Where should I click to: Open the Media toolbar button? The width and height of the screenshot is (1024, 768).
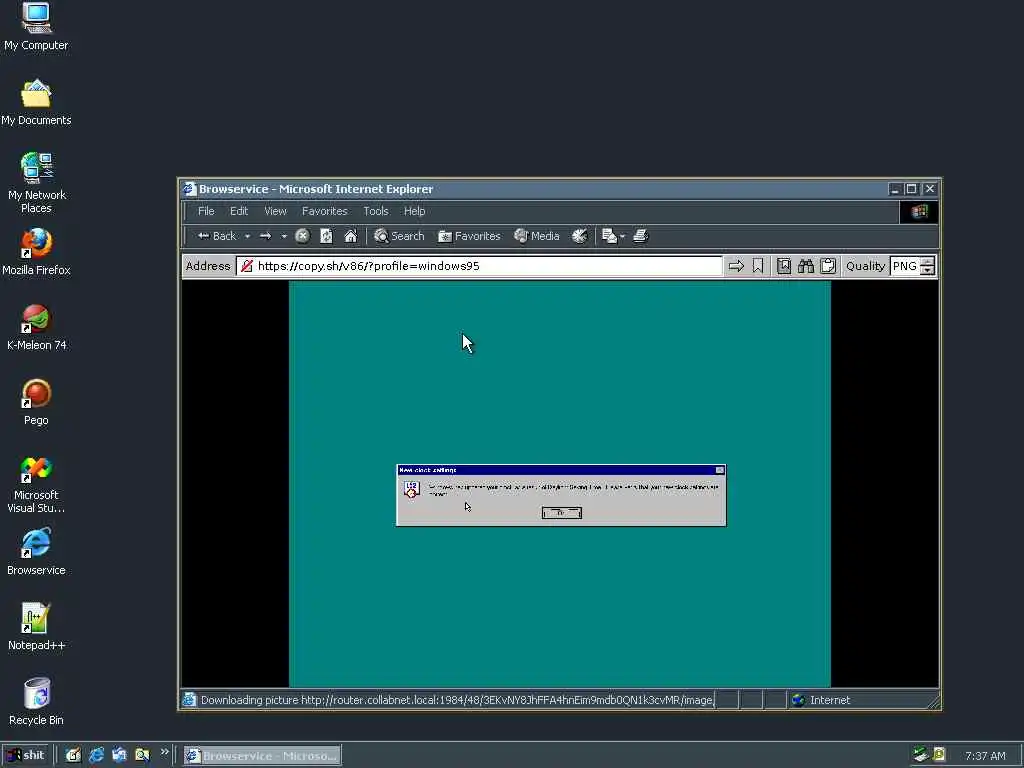(x=537, y=236)
